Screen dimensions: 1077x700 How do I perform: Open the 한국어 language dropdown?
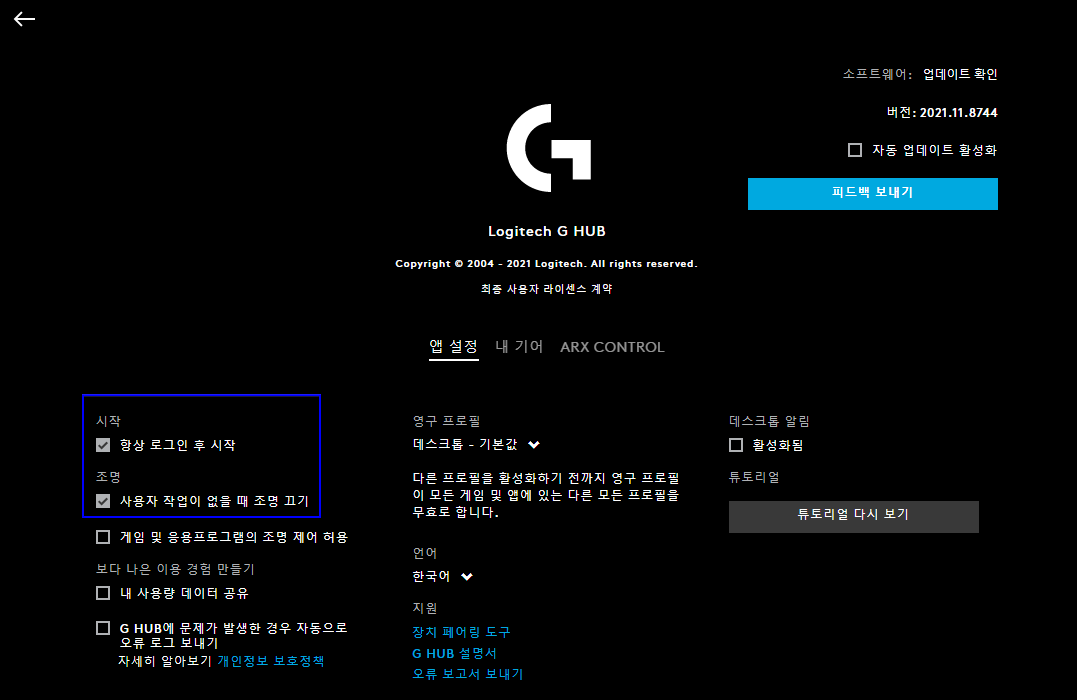point(442,576)
